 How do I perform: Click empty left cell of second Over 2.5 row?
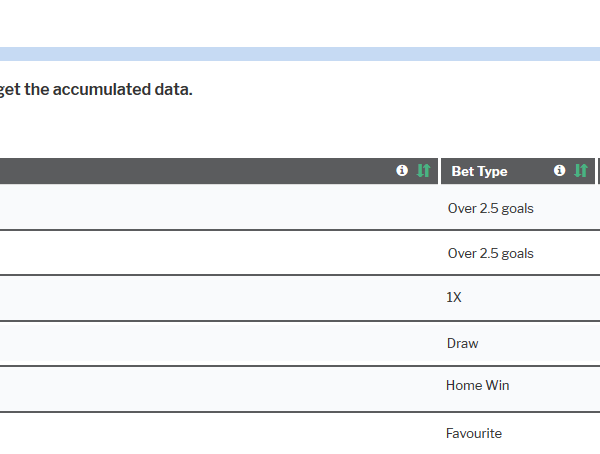219,253
